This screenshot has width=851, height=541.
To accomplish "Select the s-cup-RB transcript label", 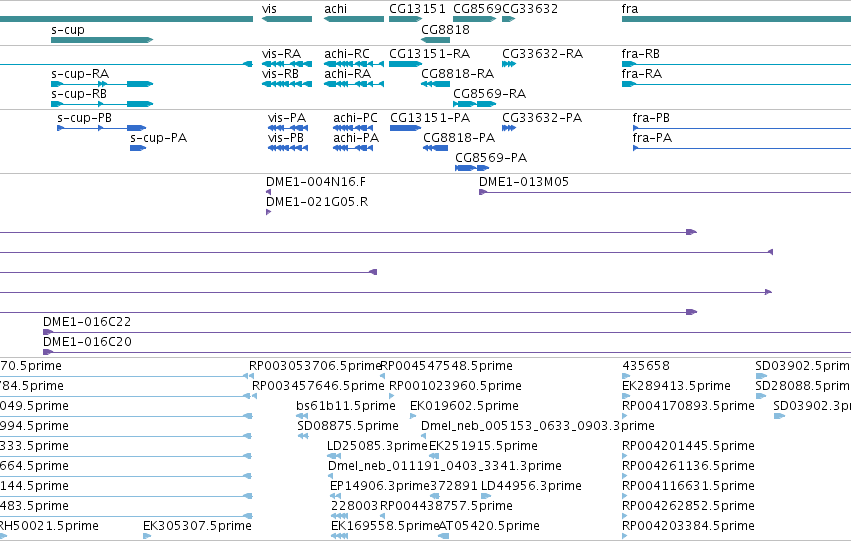I will point(79,93).
